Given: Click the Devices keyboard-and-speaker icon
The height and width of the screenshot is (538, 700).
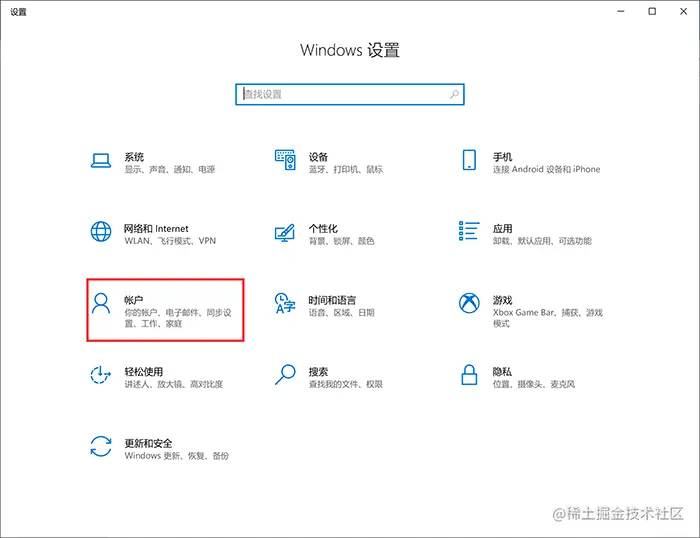Looking at the screenshot, I should 285,160.
